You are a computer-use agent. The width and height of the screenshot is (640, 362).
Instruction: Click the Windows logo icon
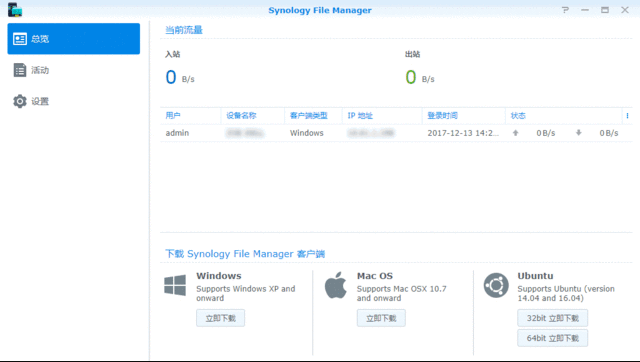tap(175, 285)
